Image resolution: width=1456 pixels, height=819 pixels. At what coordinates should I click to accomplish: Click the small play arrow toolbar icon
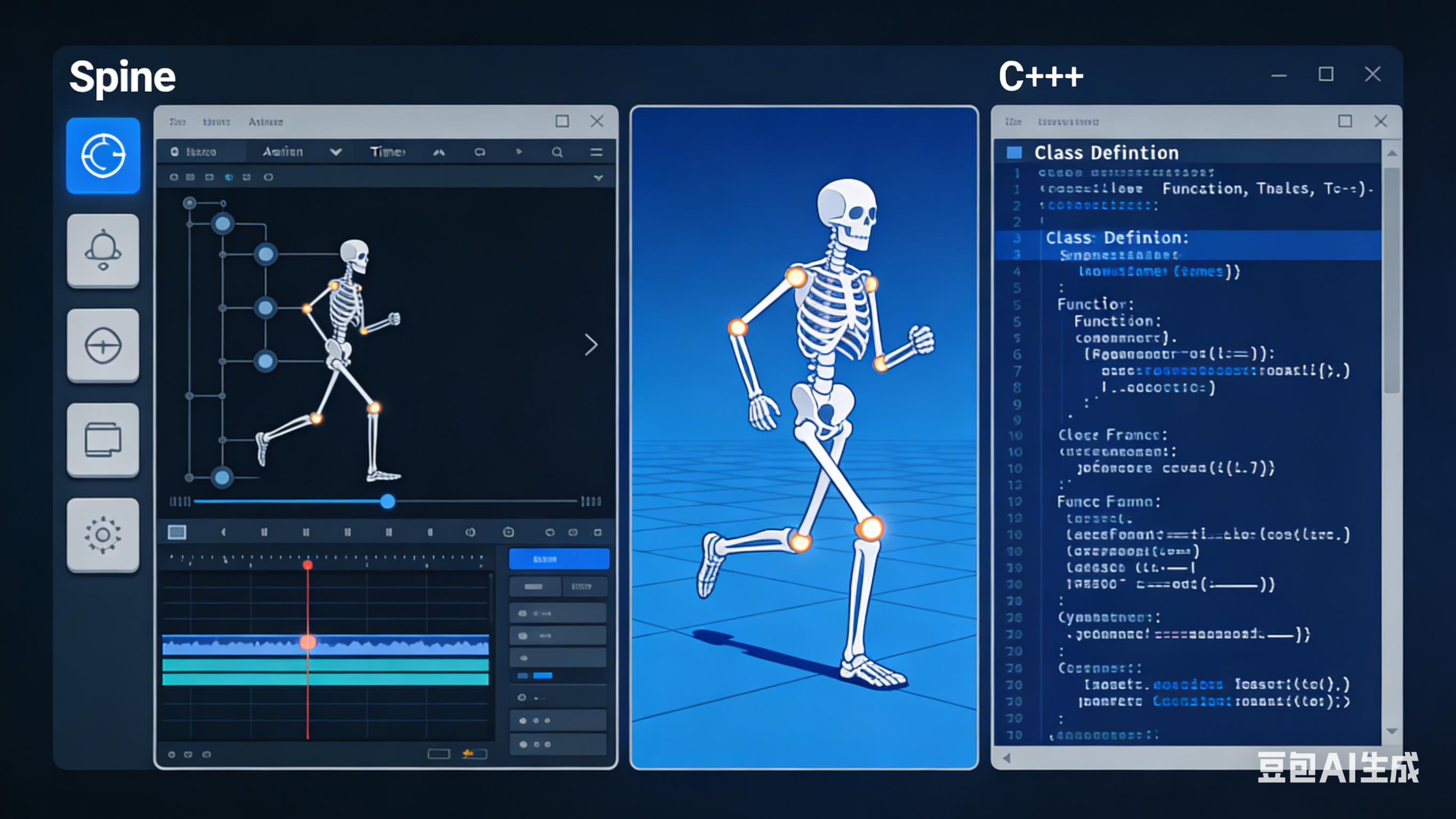click(x=518, y=152)
